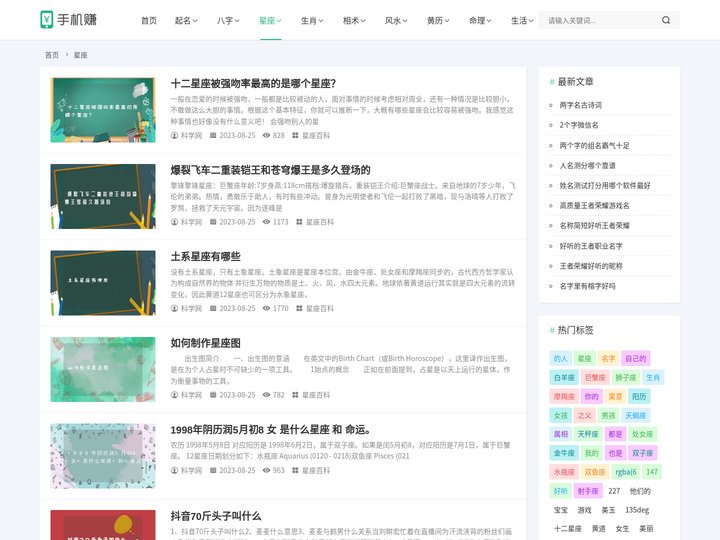The height and width of the screenshot is (540, 720).
Task: Open the 黄历 dropdown
Action: (x=438, y=21)
